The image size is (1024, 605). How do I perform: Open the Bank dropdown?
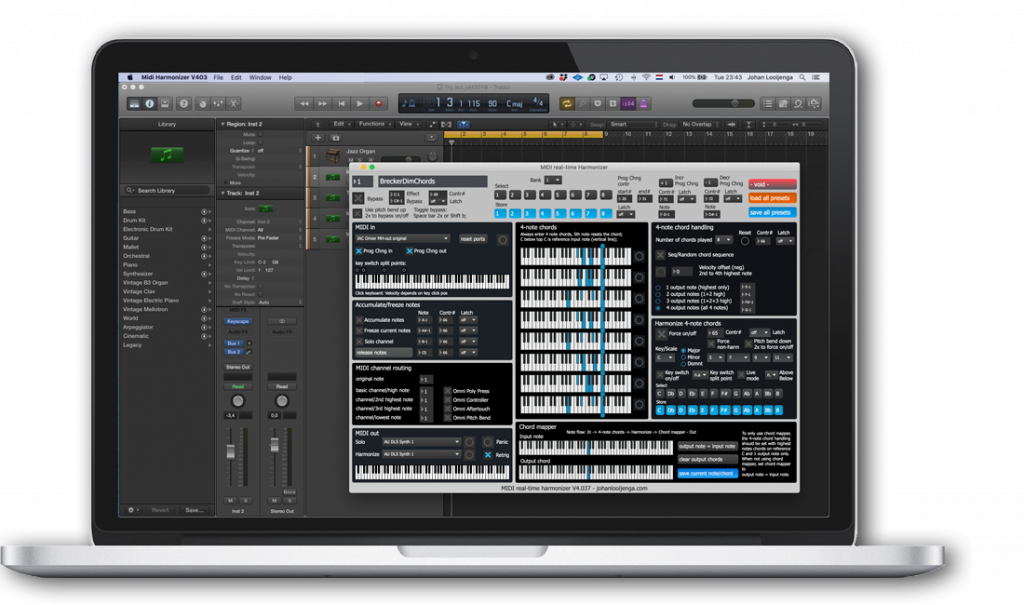pyautogui.click(x=552, y=180)
